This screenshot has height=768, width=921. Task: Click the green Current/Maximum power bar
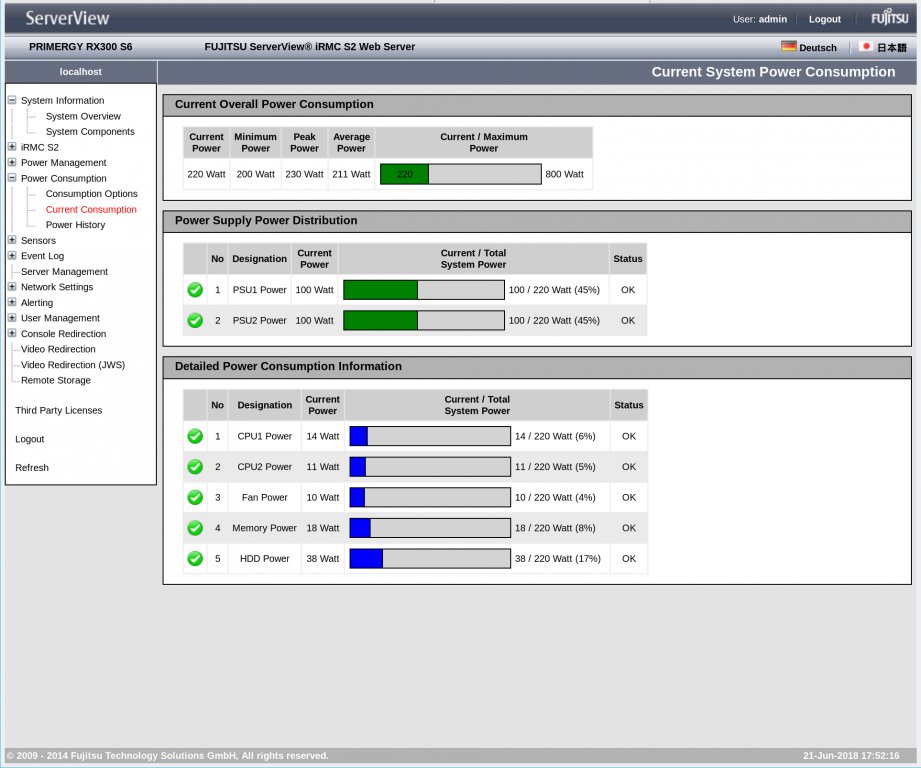coord(404,174)
